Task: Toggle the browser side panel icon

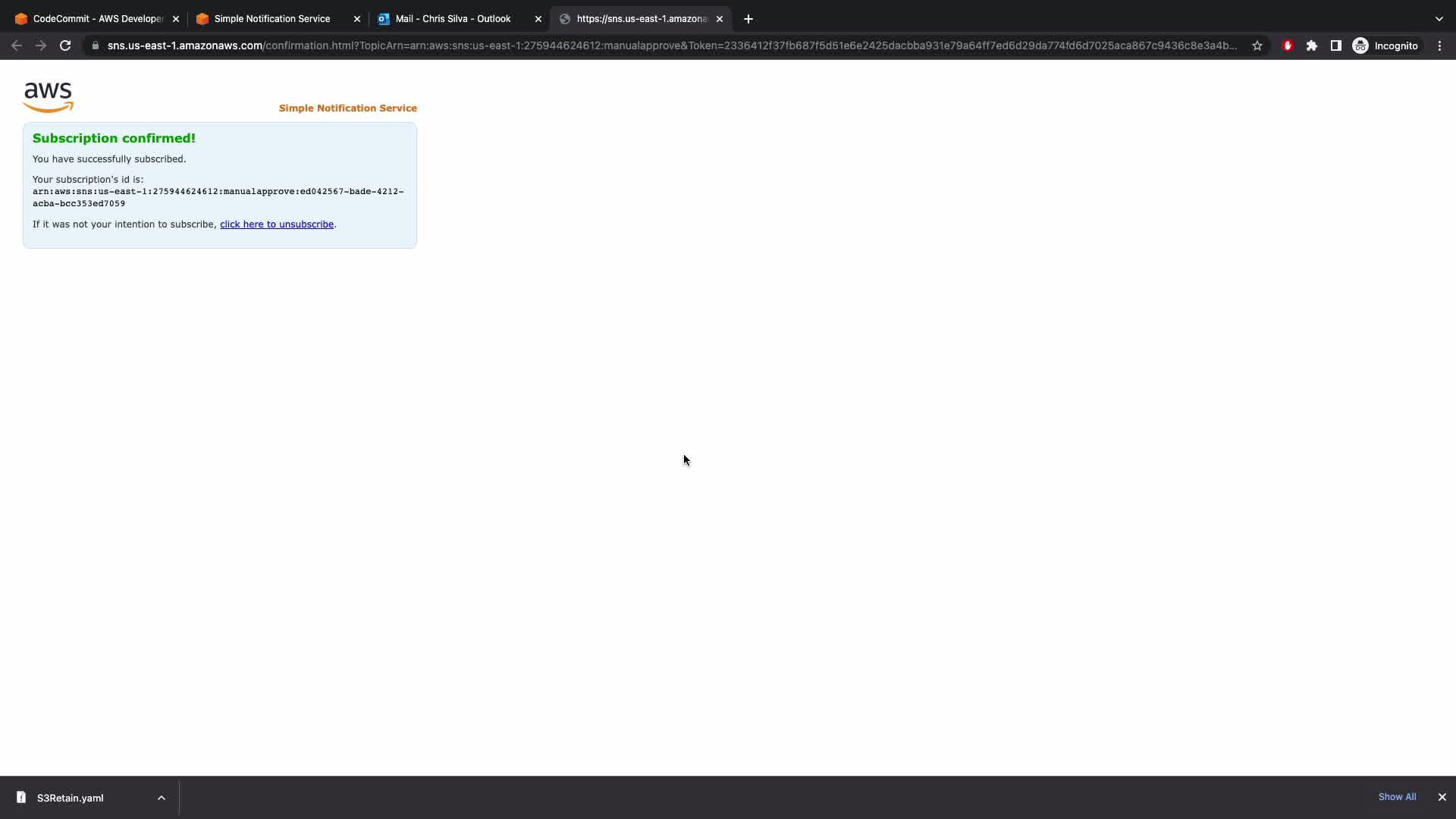Action: pyautogui.click(x=1336, y=45)
